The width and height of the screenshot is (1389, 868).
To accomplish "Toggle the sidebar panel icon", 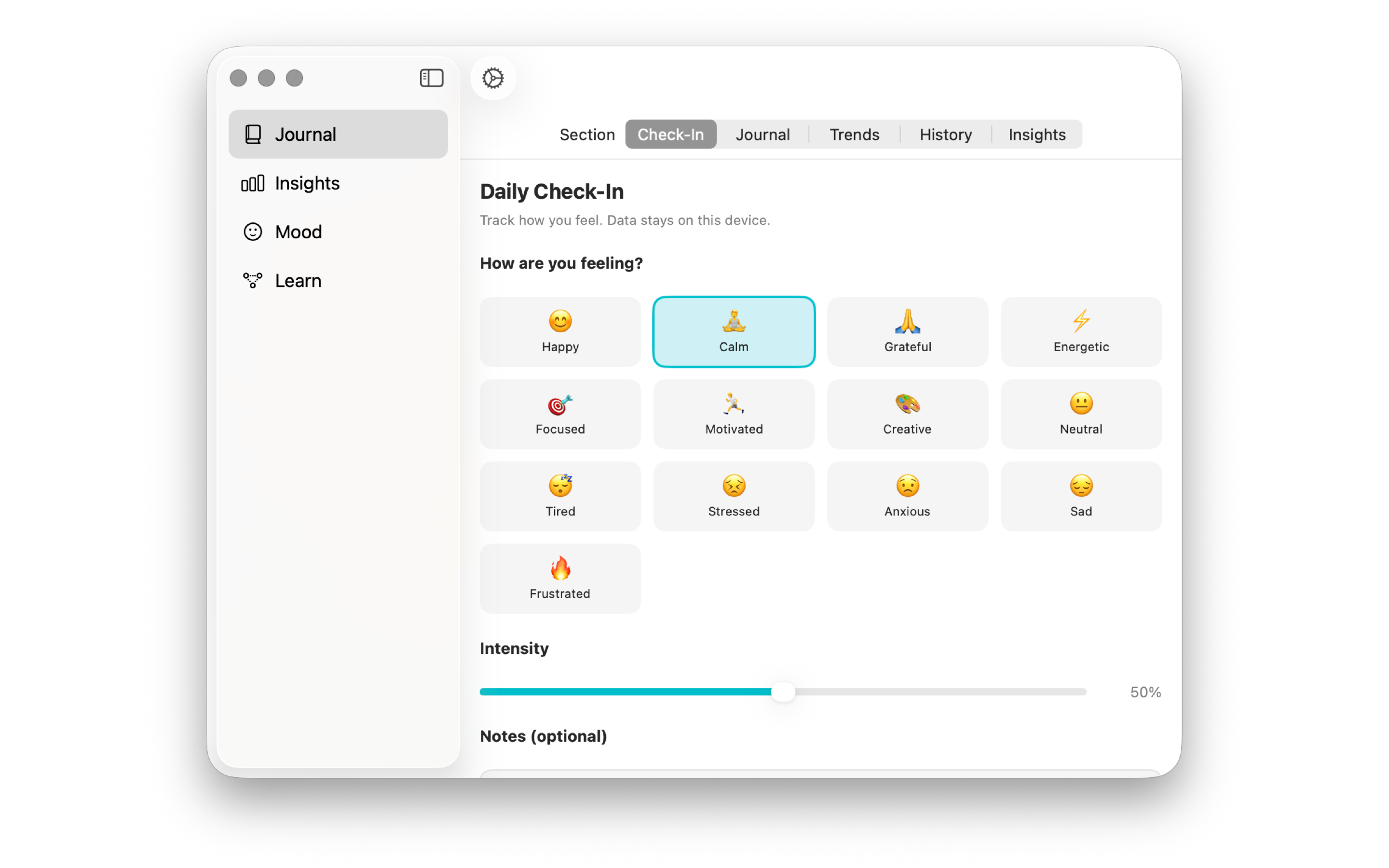I will tap(431, 78).
